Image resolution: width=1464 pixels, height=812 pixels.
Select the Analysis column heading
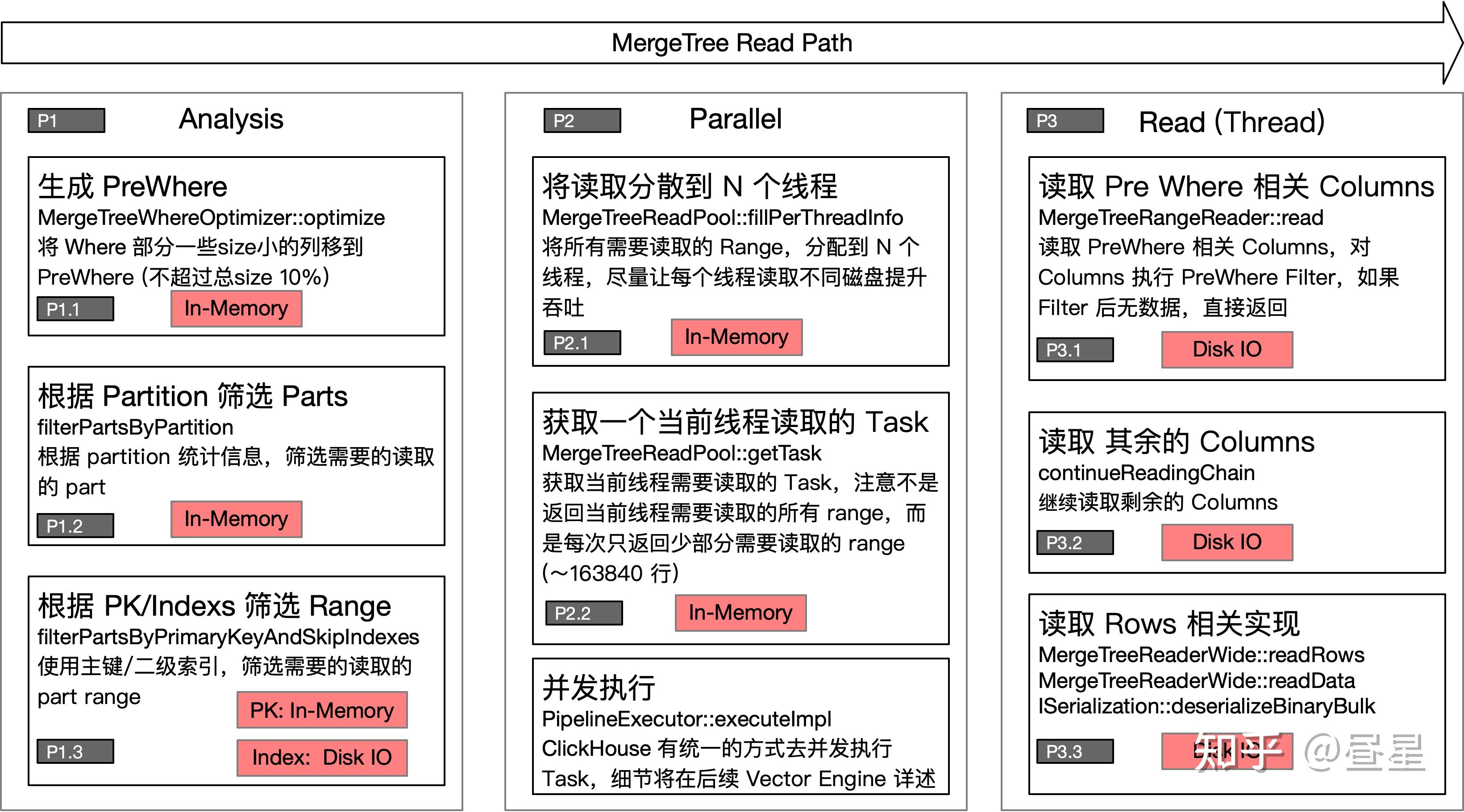(231, 119)
